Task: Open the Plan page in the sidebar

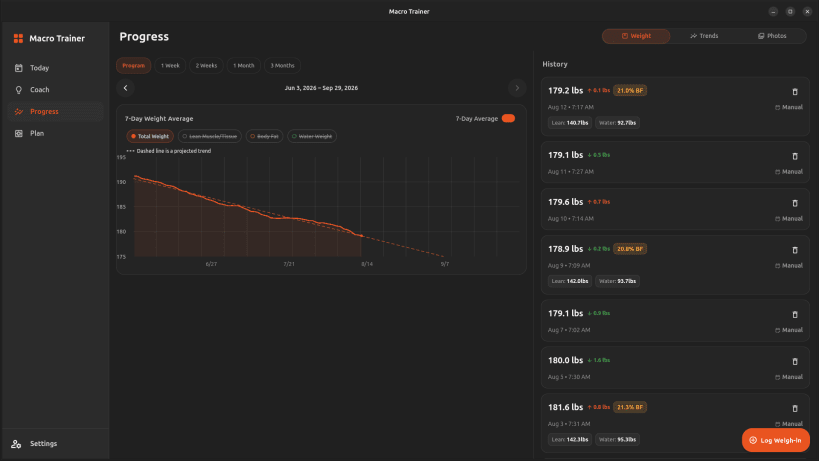Action: (x=55, y=134)
